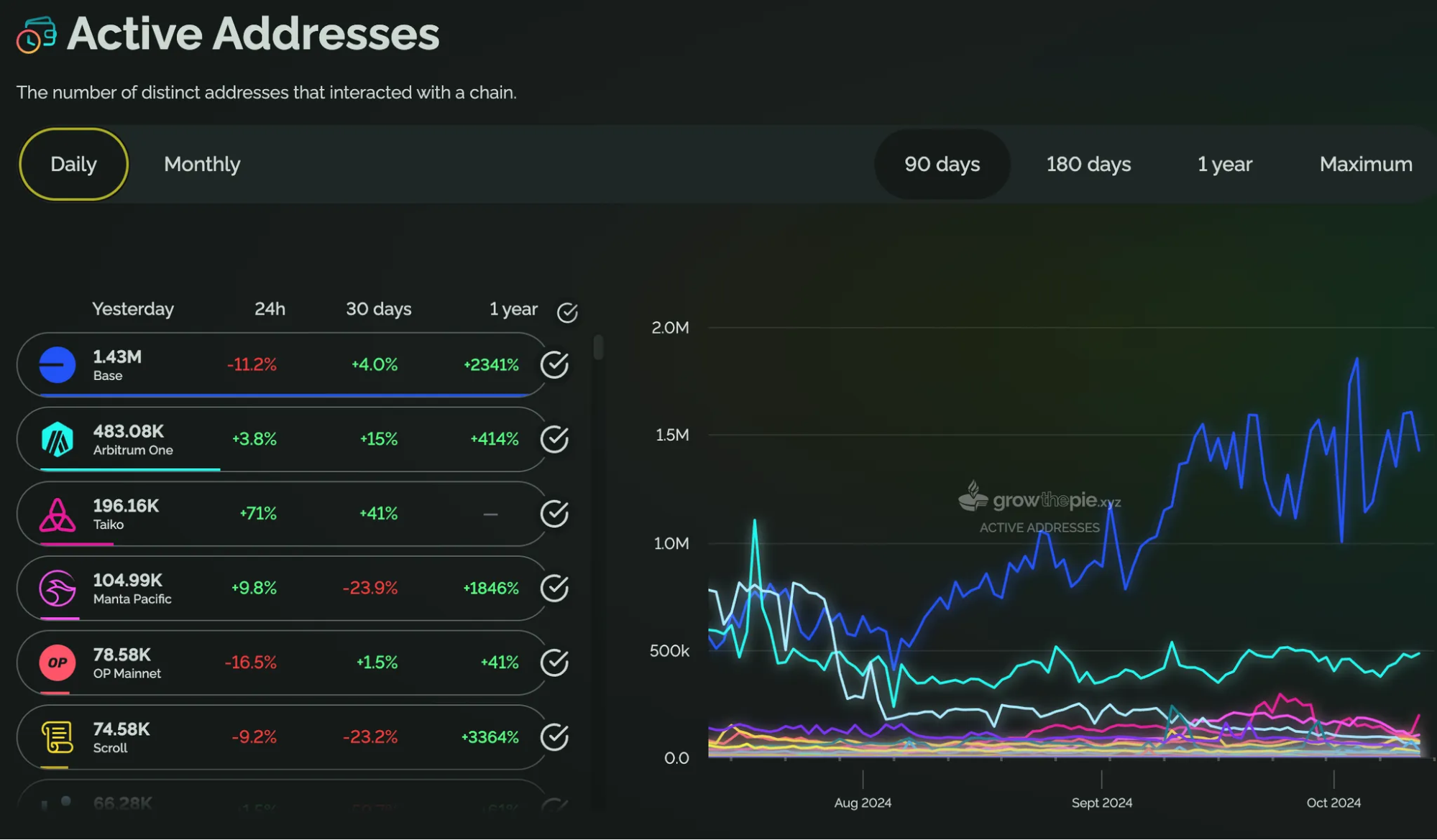Click the OP Mainnet red logo

[58, 663]
